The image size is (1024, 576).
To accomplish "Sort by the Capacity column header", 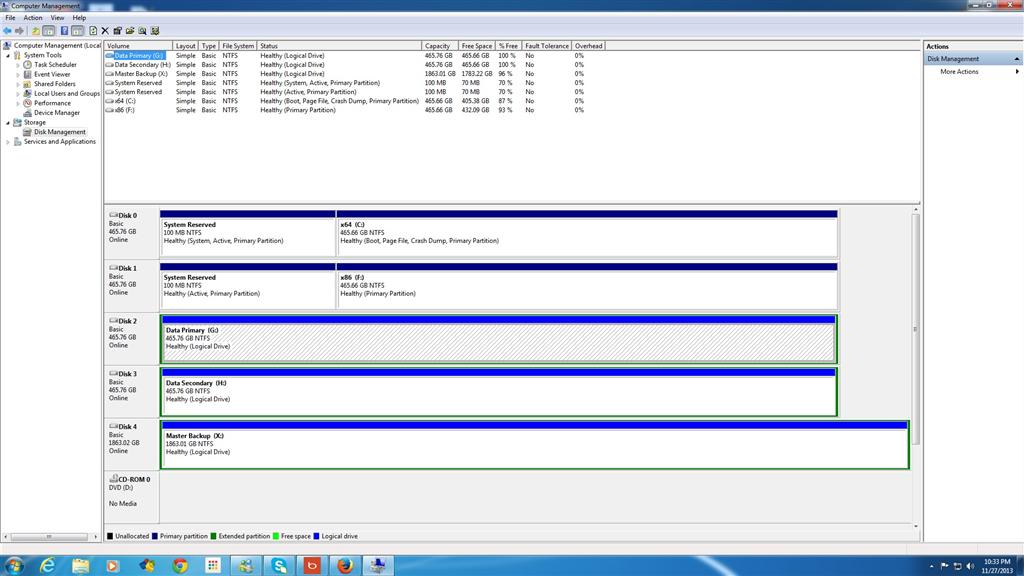I will [x=440, y=46].
